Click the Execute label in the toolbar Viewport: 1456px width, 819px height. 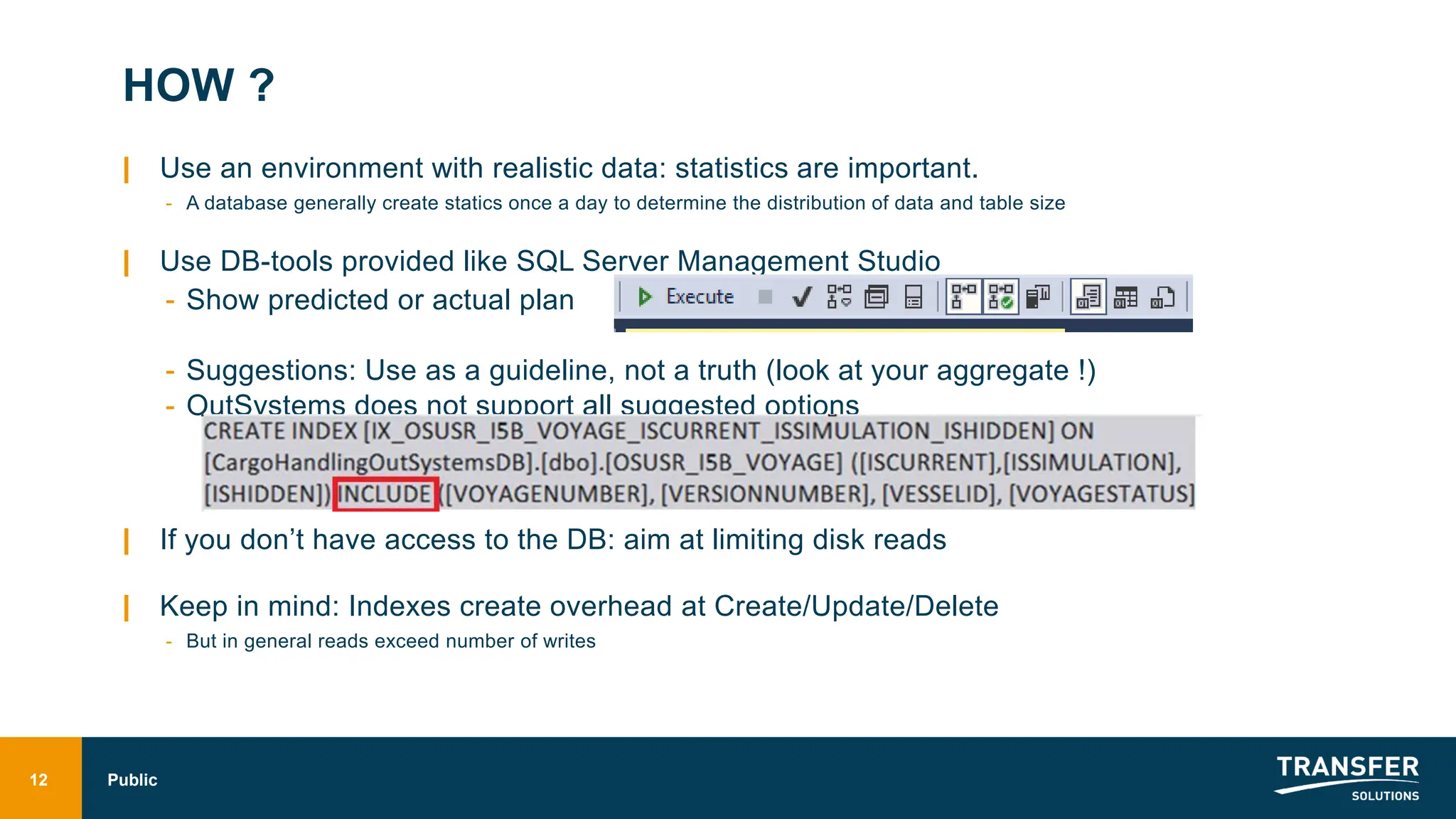point(700,296)
